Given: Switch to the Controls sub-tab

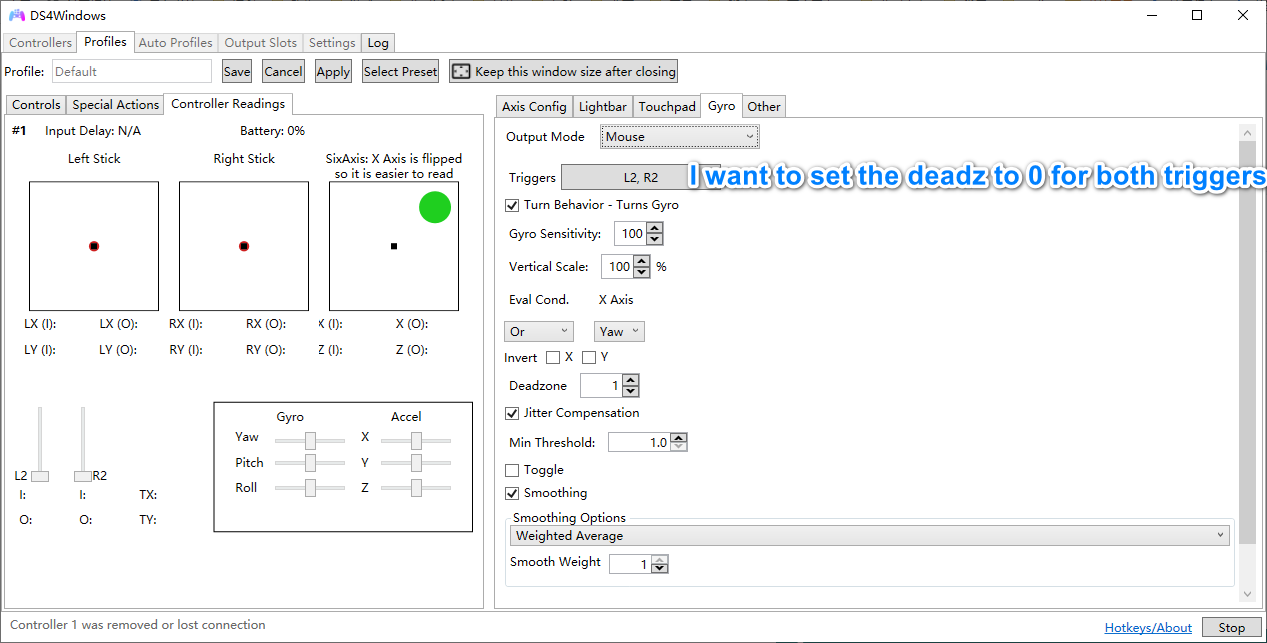Looking at the screenshot, I should (36, 105).
